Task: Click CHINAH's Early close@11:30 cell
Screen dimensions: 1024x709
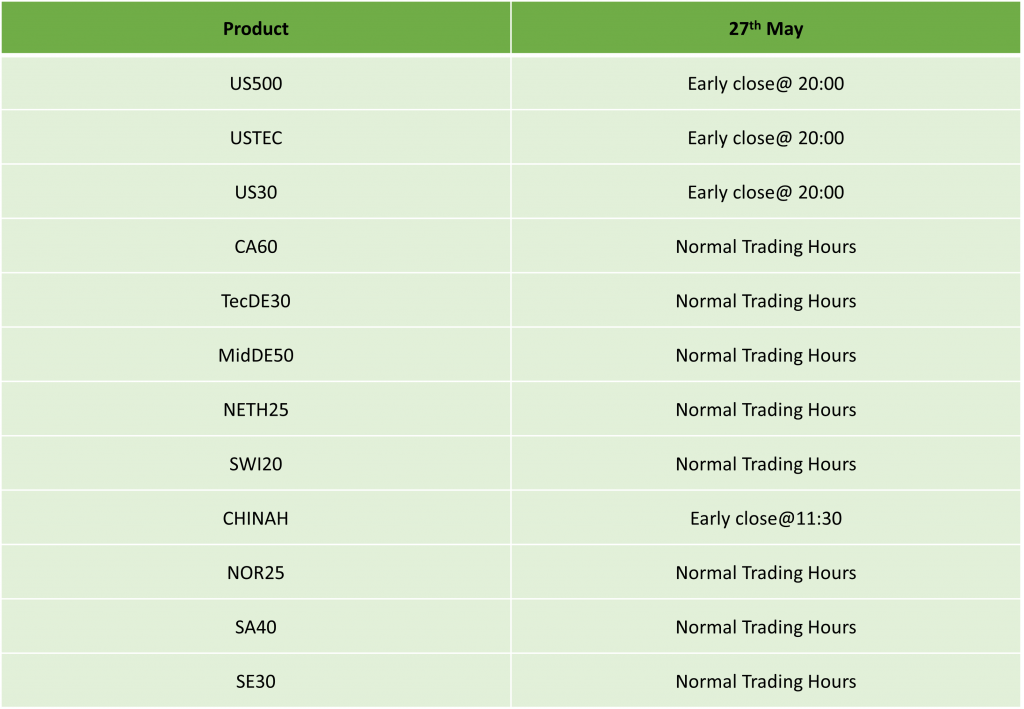Action: click(x=765, y=518)
